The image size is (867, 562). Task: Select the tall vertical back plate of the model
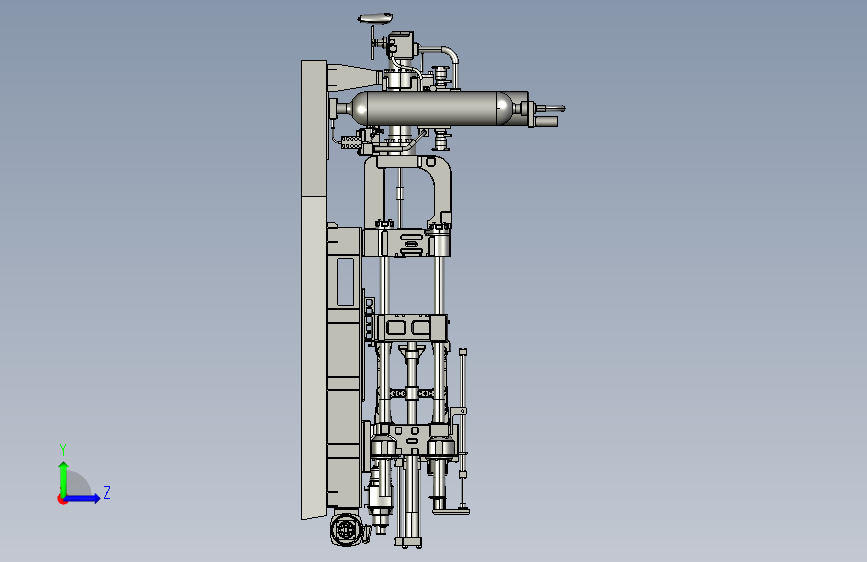(314, 290)
